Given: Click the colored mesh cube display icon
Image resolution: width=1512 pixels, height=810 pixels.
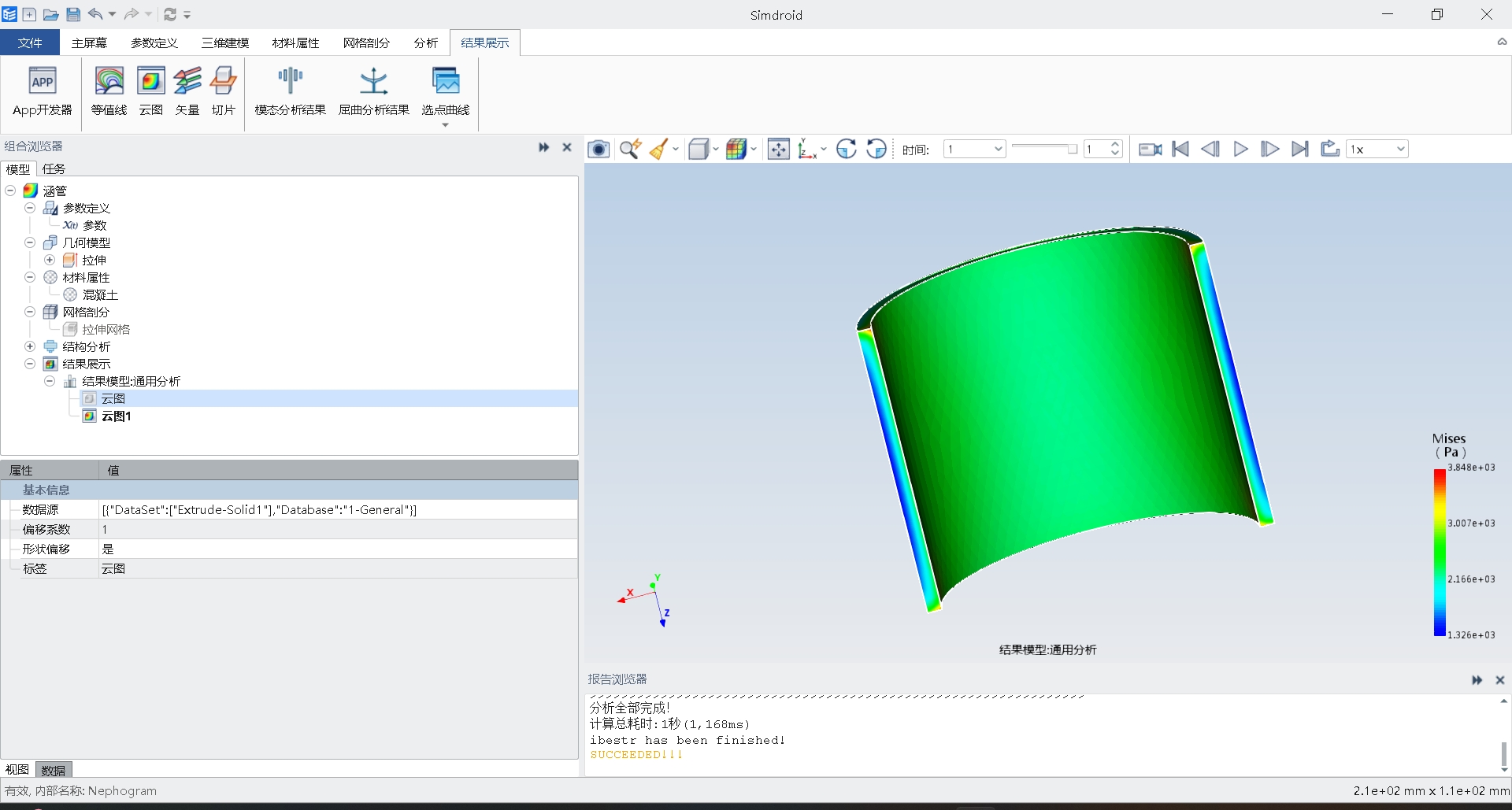Looking at the screenshot, I should [736, 149].
